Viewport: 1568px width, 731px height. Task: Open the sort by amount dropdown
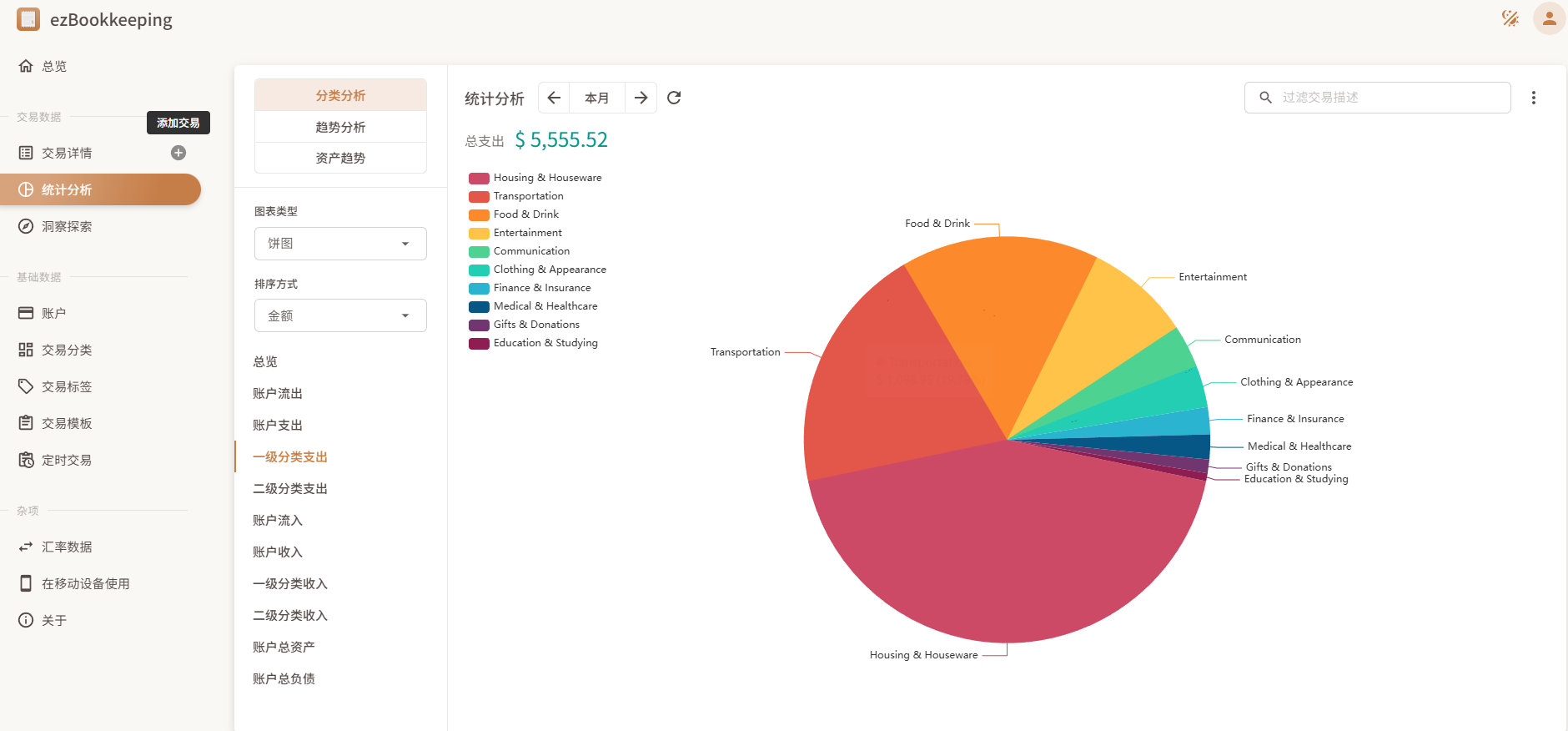[x=340, y=315]
